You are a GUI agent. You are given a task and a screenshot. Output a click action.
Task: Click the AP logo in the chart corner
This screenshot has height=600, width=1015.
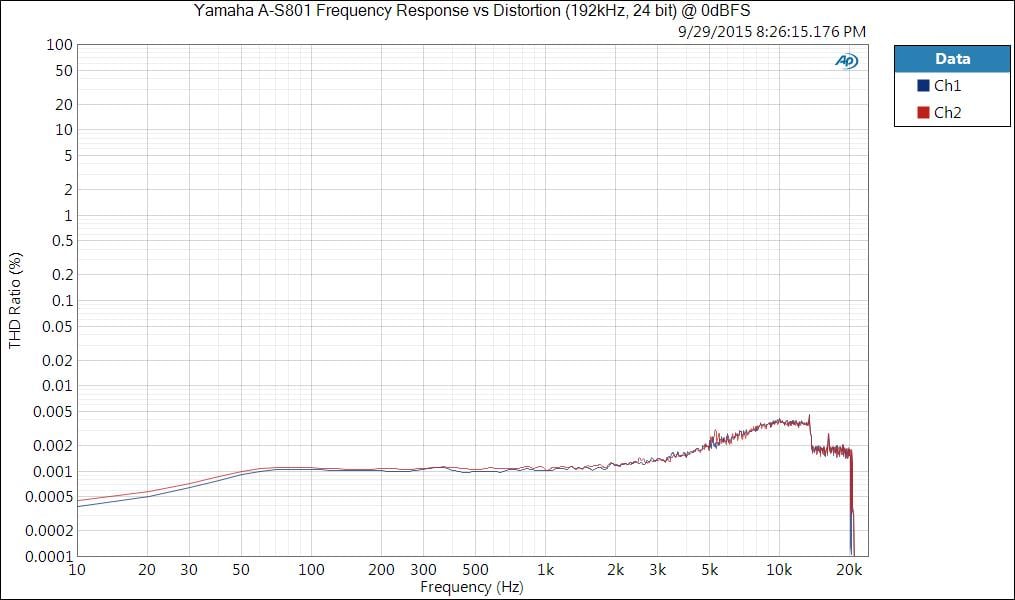846,61
